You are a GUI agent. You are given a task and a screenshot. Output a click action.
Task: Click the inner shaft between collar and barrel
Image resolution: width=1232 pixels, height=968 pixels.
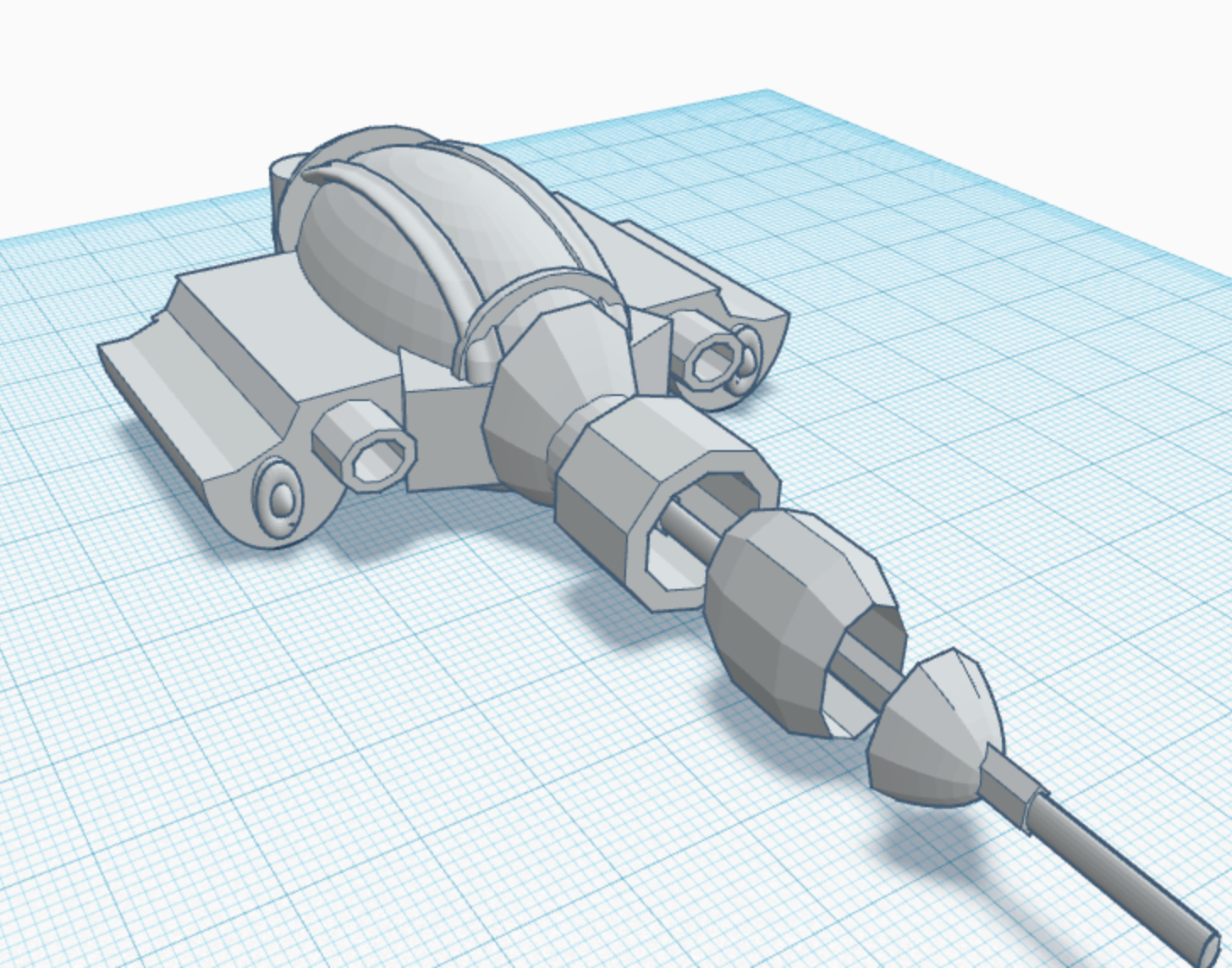click(690, 526)
